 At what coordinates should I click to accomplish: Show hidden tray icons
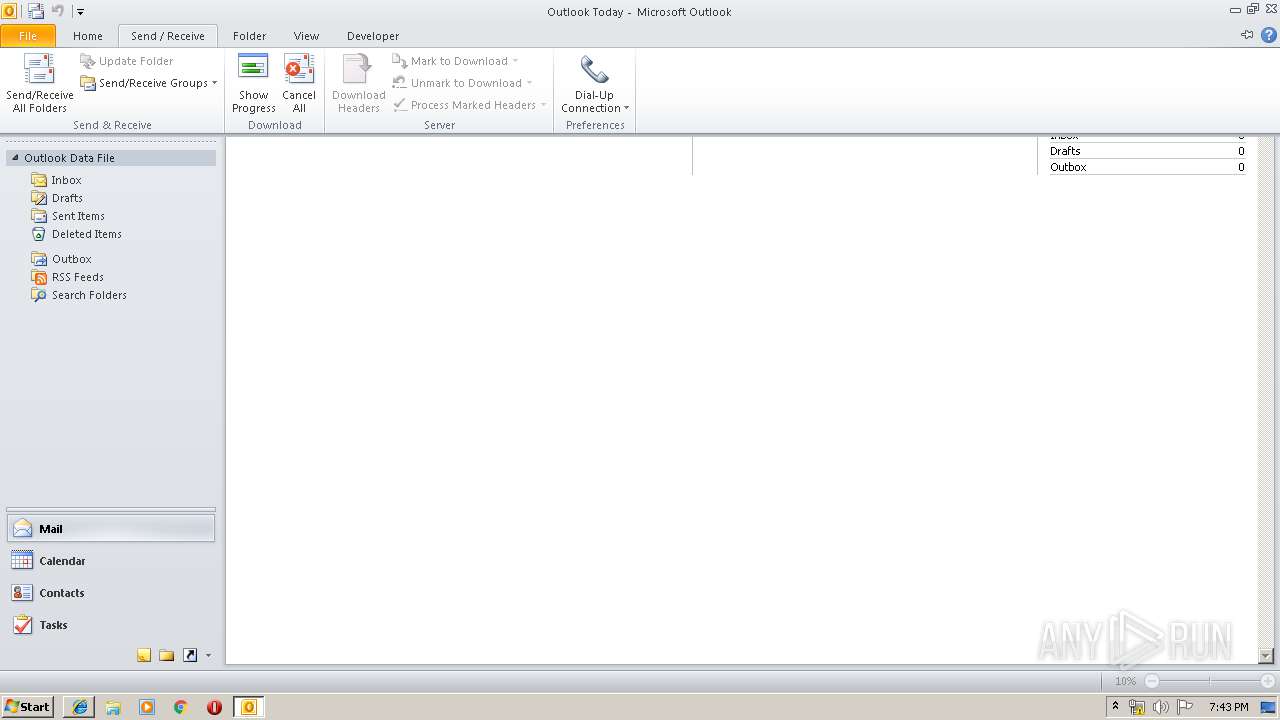[x=1115, y=707]
